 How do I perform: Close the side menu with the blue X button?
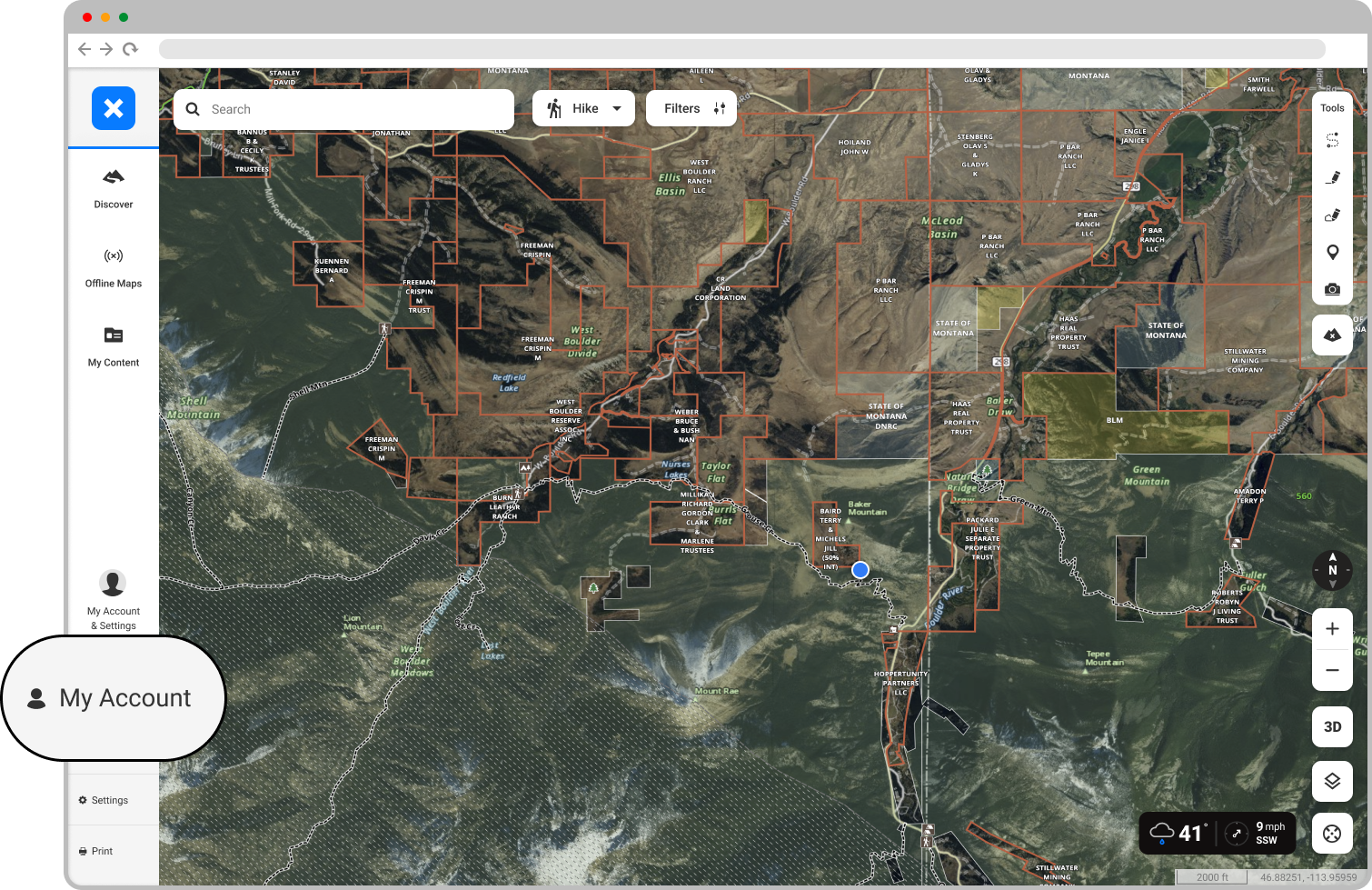click(x=114, y=108)
